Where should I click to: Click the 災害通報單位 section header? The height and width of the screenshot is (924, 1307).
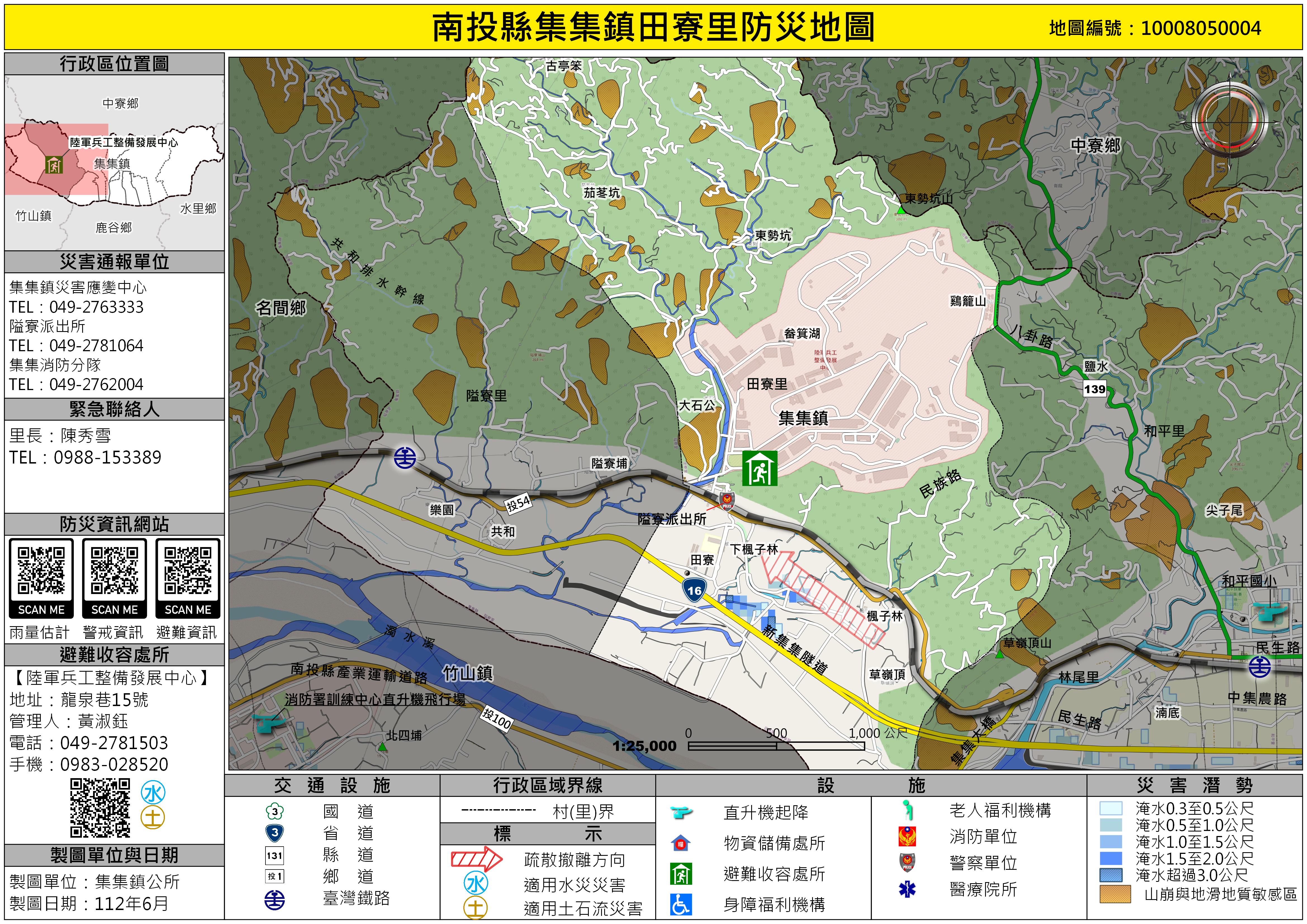click(x=114, y=262)
